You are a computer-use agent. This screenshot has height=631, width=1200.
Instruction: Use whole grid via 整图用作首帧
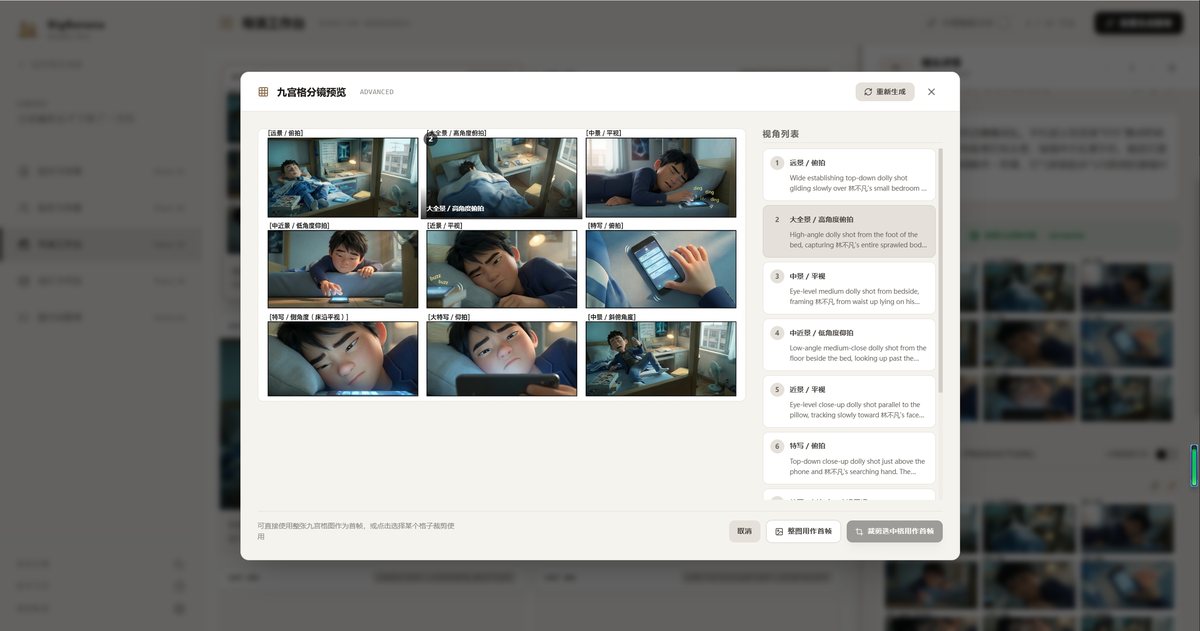[803, 531]
